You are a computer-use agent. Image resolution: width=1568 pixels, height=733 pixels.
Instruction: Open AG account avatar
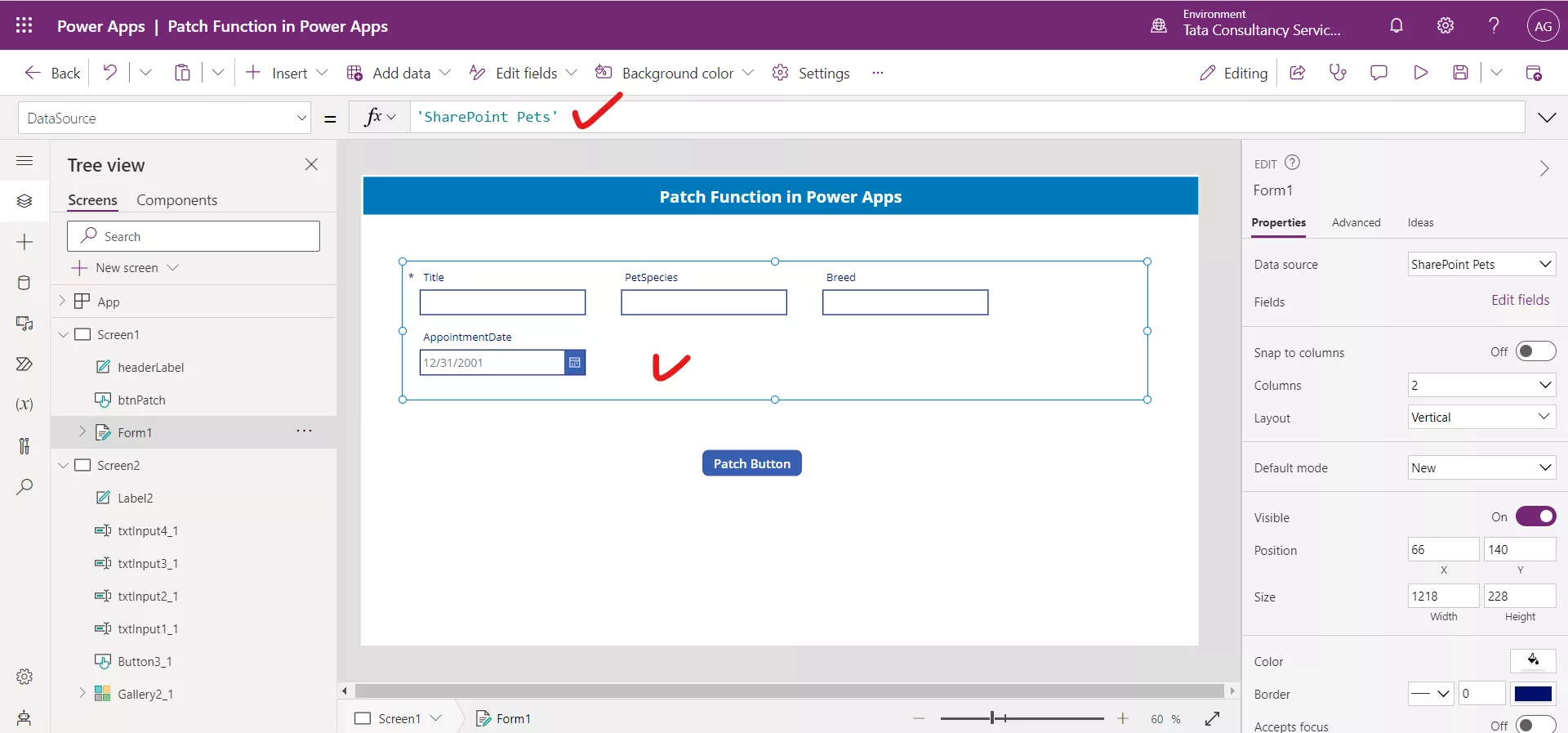pos(1543,25)
